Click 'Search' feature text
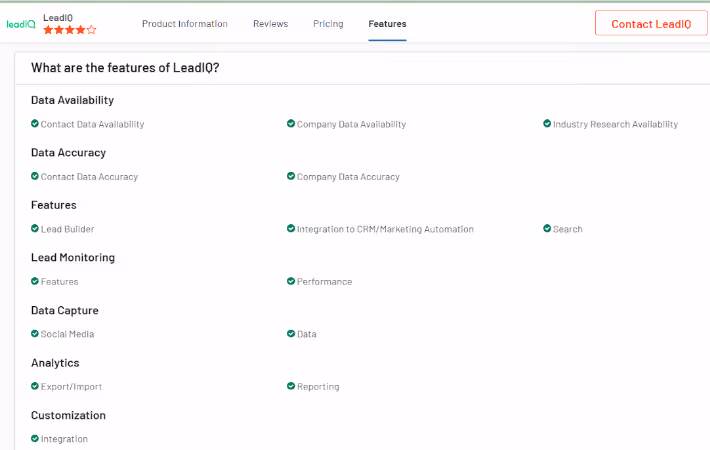This screenshot has width=710, height=450. [x=568, y=229]
